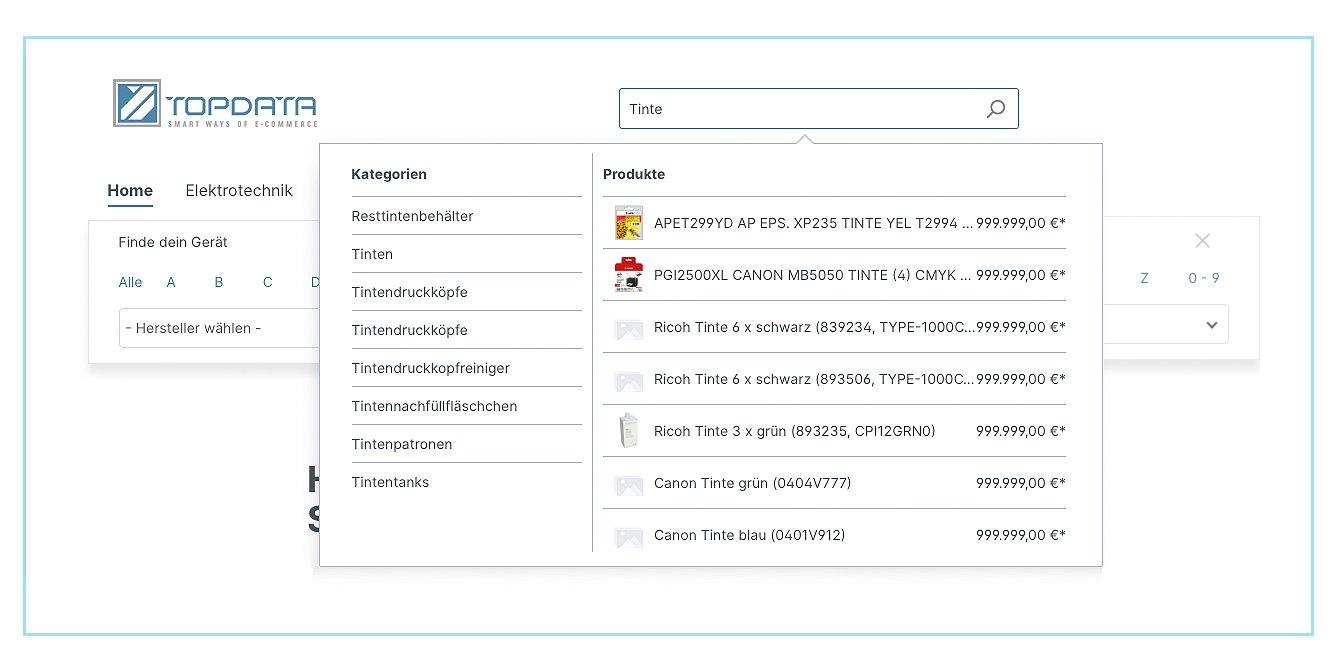Click thumbnail of PGI2500XL Canon product
1332x656 pixels.
(x=628, y=275)
